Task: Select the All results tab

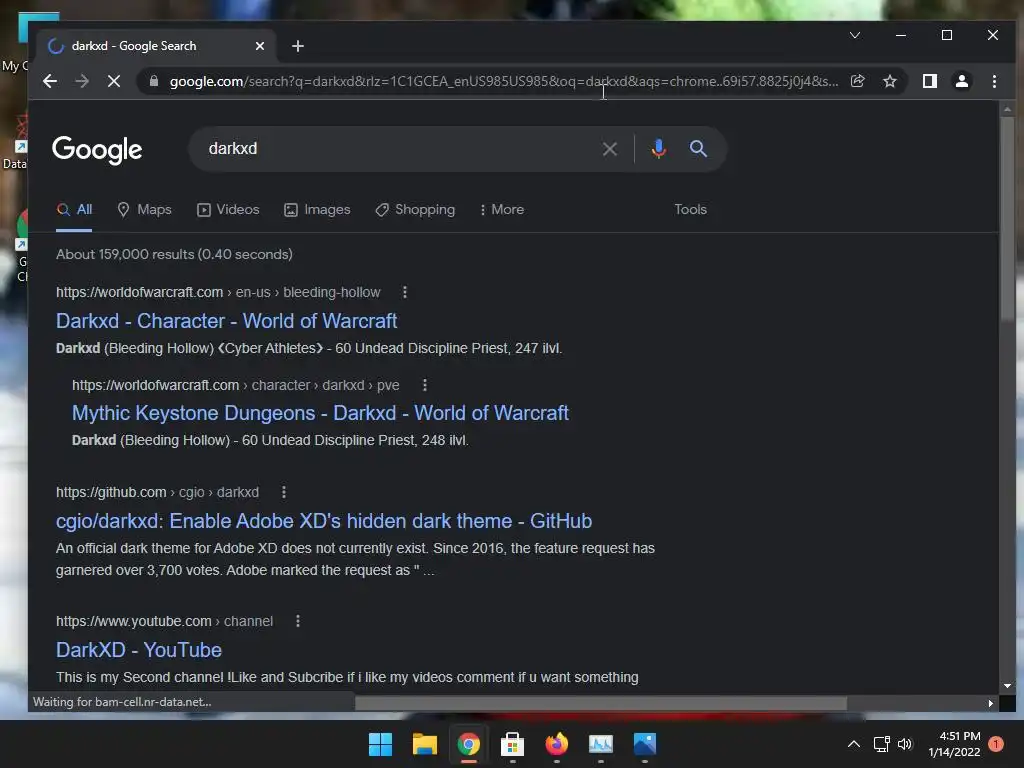Action: [74, 210]
